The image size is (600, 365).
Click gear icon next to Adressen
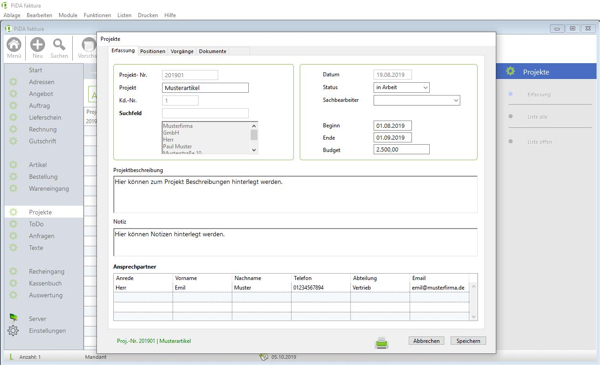pyautogui.click(x=13, y=82)
